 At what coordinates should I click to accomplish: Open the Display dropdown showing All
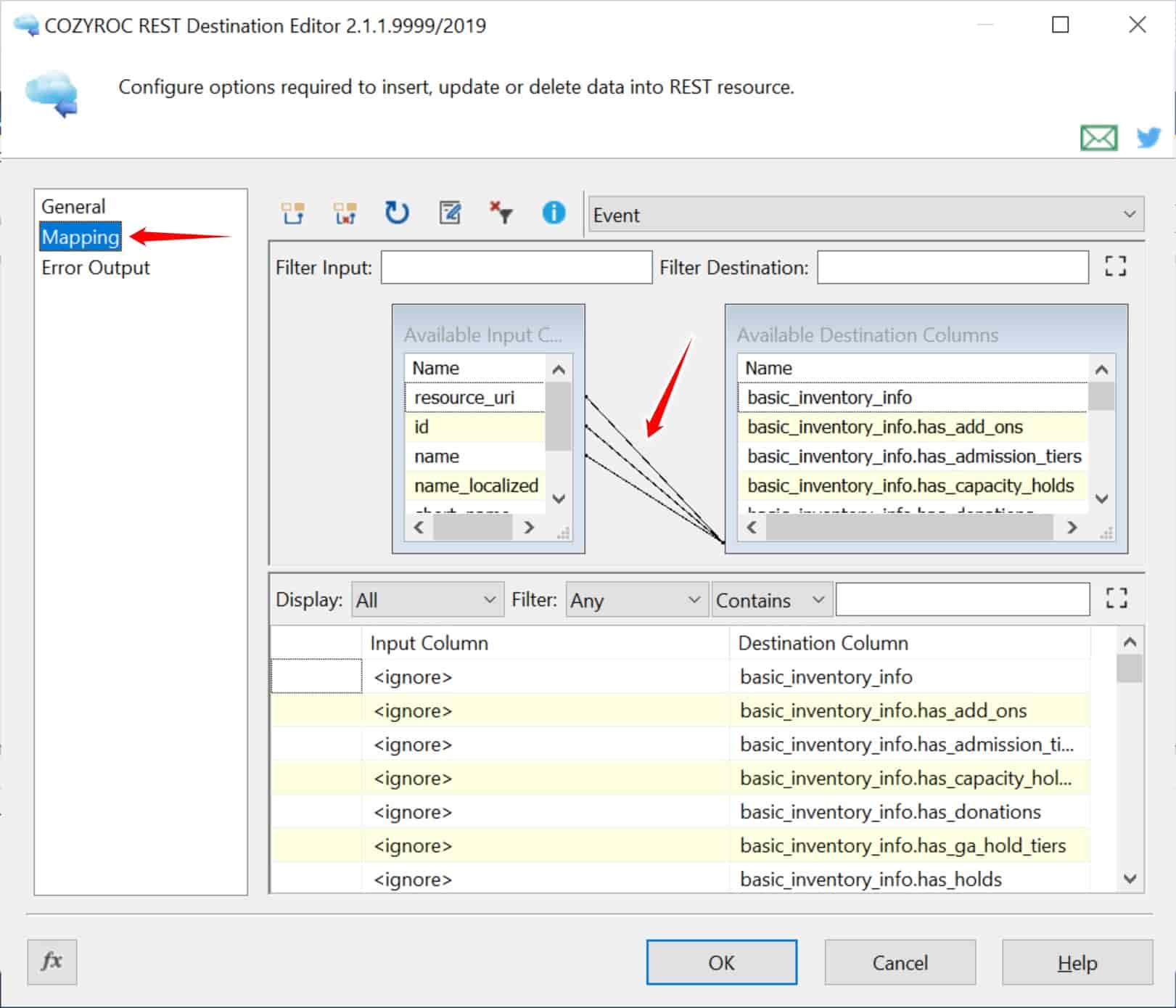point(427,600)
